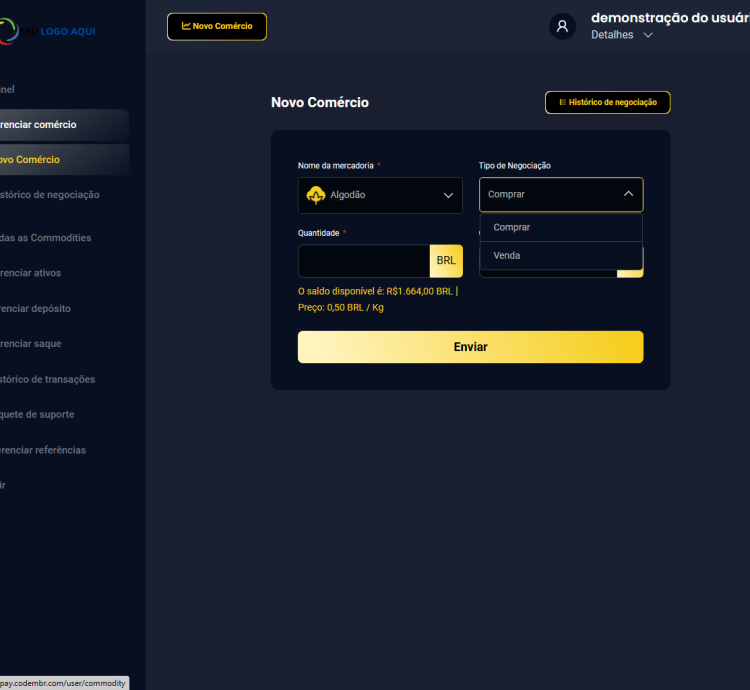Open Gerenciar depósito in the sidebar
This screenshot has width=750, height=690.
tap(36, 308)
